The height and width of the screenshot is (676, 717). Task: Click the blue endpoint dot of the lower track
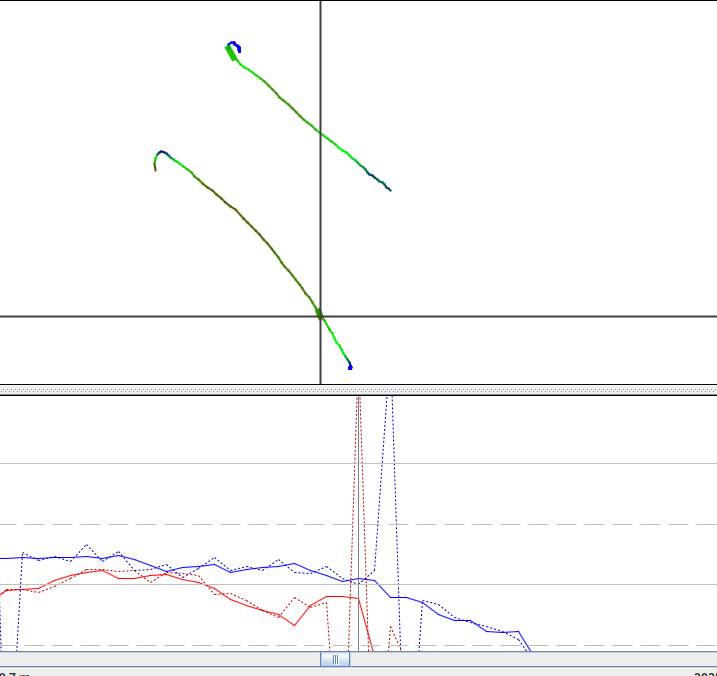pos(350,367)
